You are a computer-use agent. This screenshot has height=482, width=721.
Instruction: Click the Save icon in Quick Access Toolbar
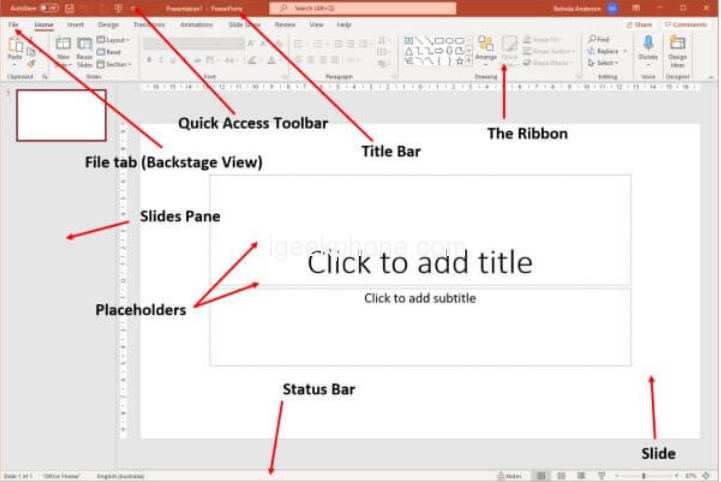point(70,8)
